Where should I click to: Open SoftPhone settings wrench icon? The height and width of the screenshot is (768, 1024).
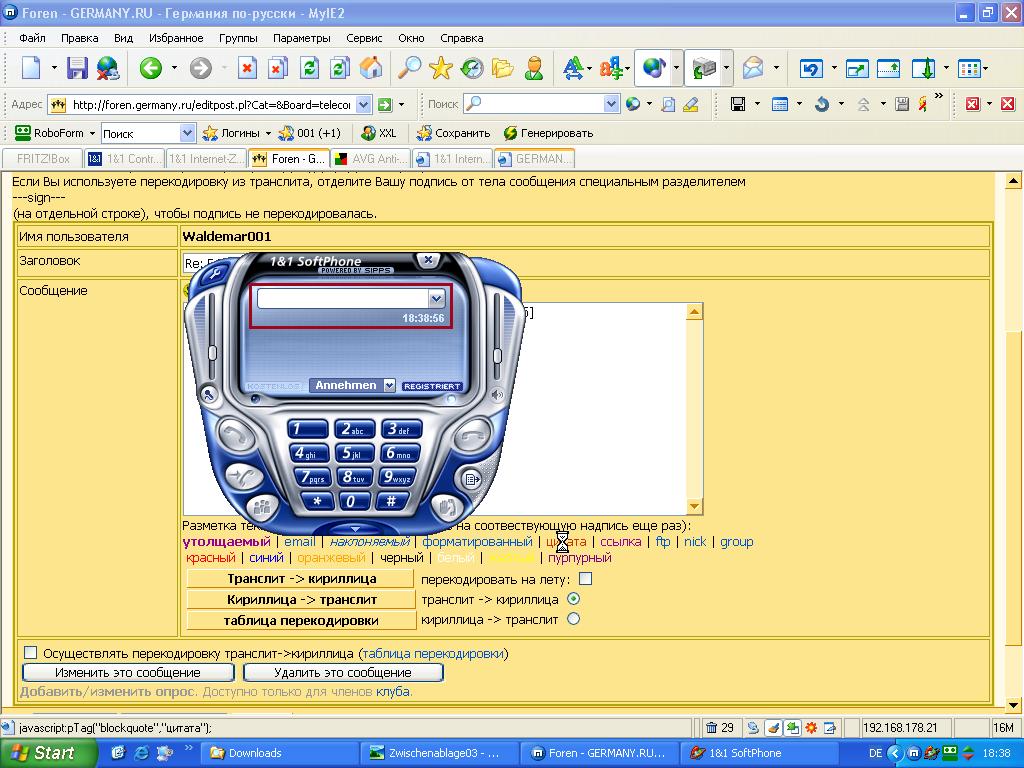click(x=214, y=274)
